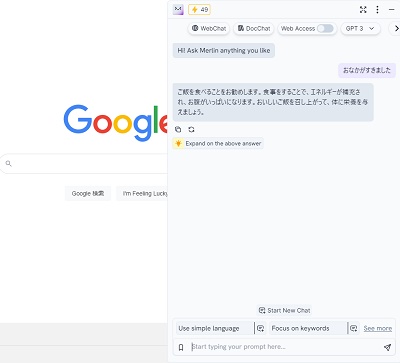This screenshot has width=400, height=363.
Task: Focus the Merlin prompt input field
Action: point(285,347)
